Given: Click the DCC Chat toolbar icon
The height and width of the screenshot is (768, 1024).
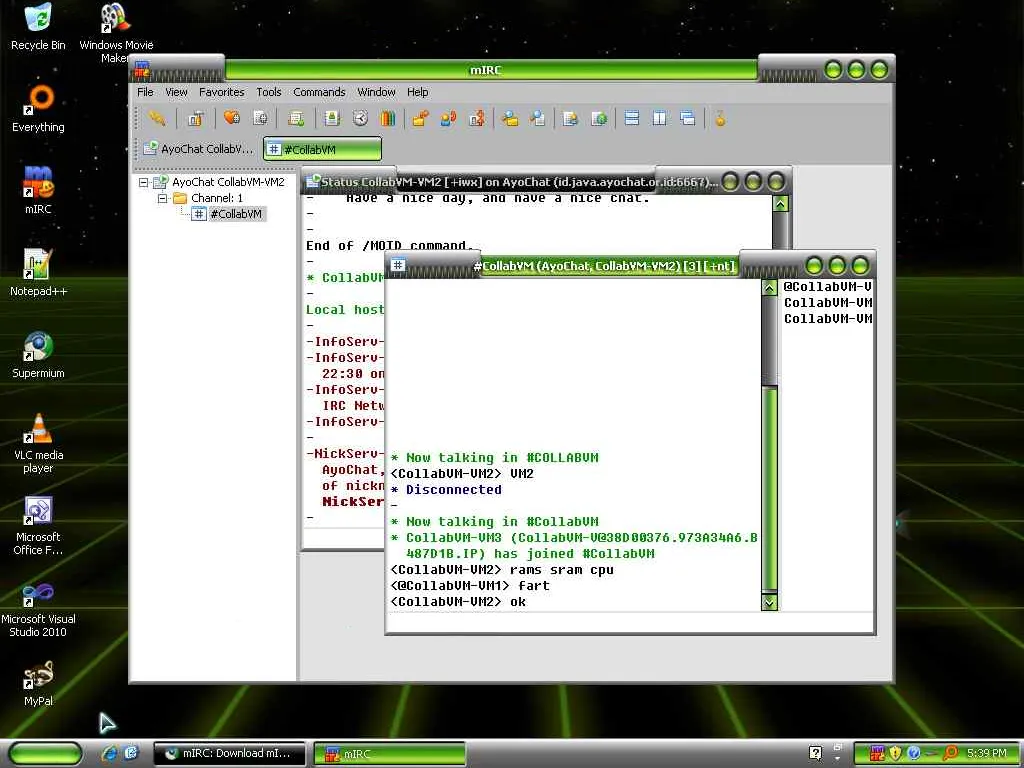Looking at the screenshot, I should (x=449, y=118).
